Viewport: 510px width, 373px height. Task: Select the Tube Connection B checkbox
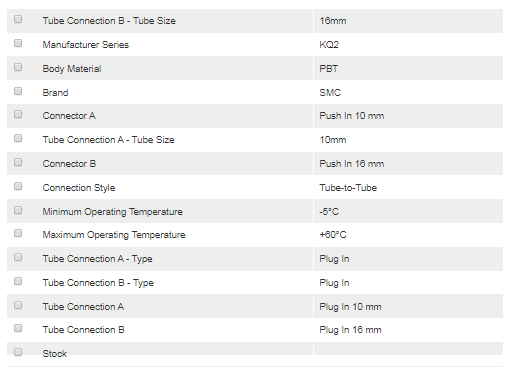[18, 328]
